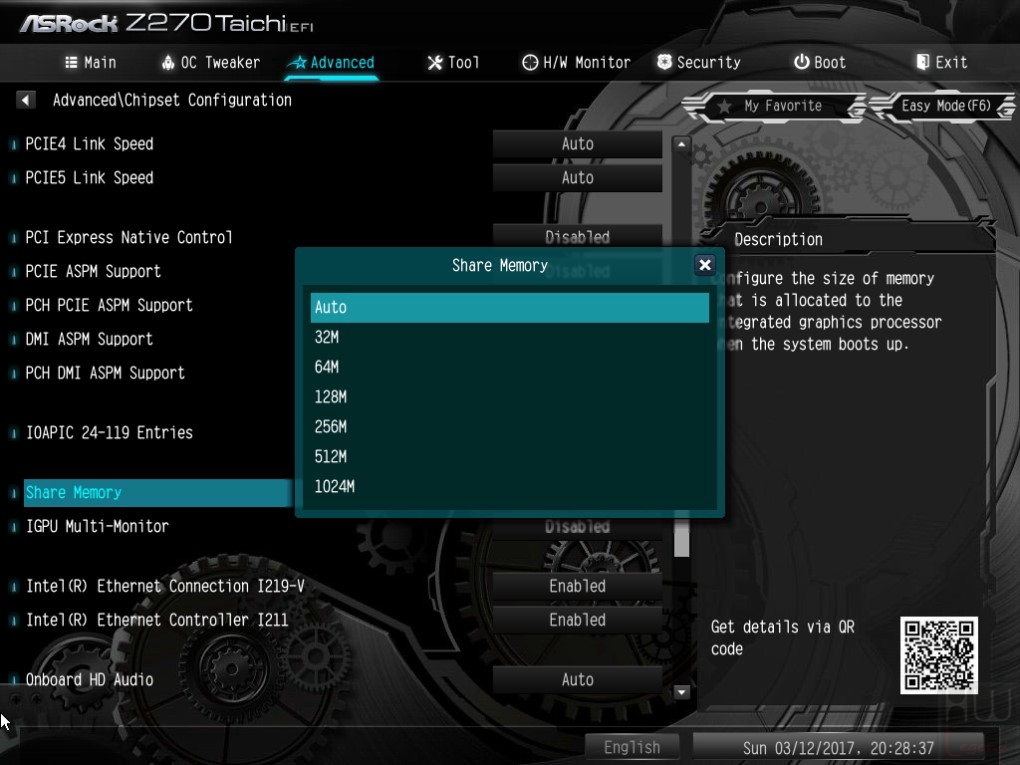Select PCIE ASPM Support setting
The height and width of the screenshot is (765, 1020).
pos(93,271)
